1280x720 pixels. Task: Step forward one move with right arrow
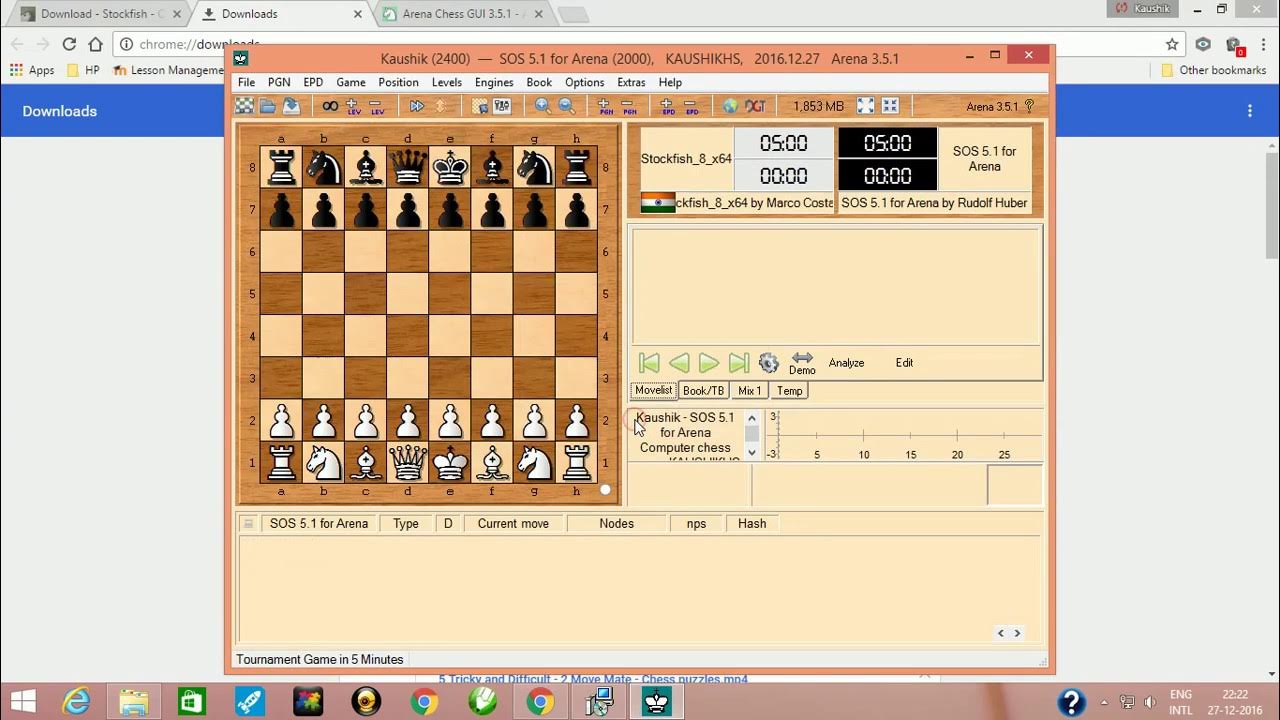[709, 363]
